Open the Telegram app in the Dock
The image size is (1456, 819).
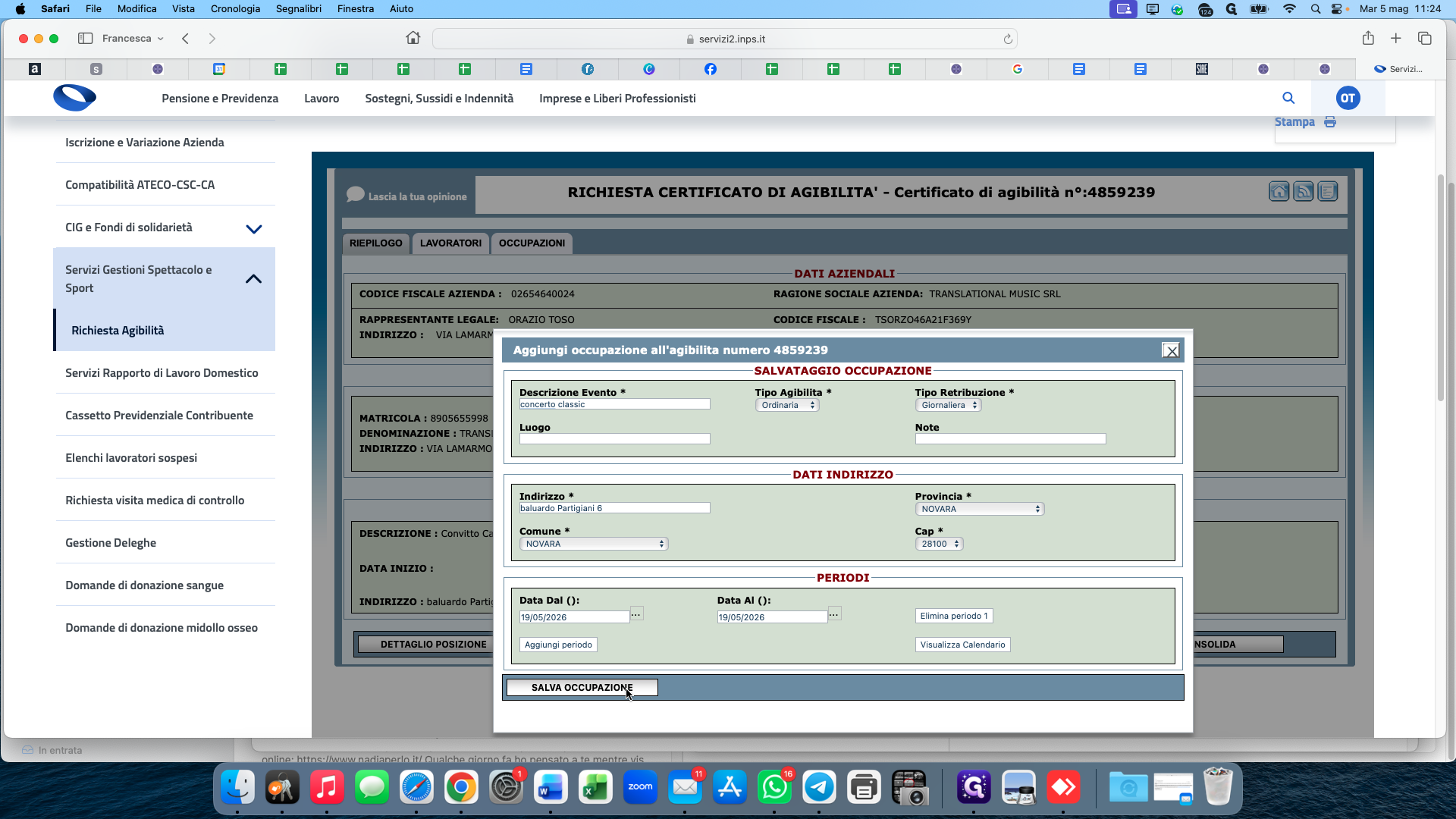819,788
